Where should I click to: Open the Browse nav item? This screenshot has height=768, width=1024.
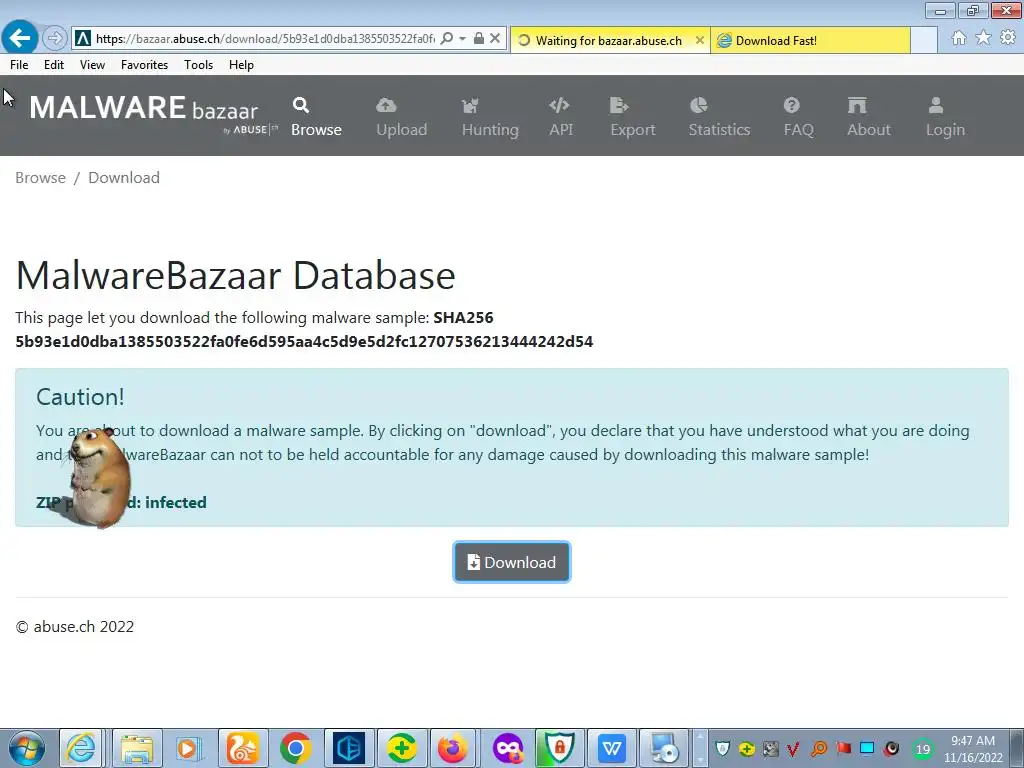[x=316, y=117]
